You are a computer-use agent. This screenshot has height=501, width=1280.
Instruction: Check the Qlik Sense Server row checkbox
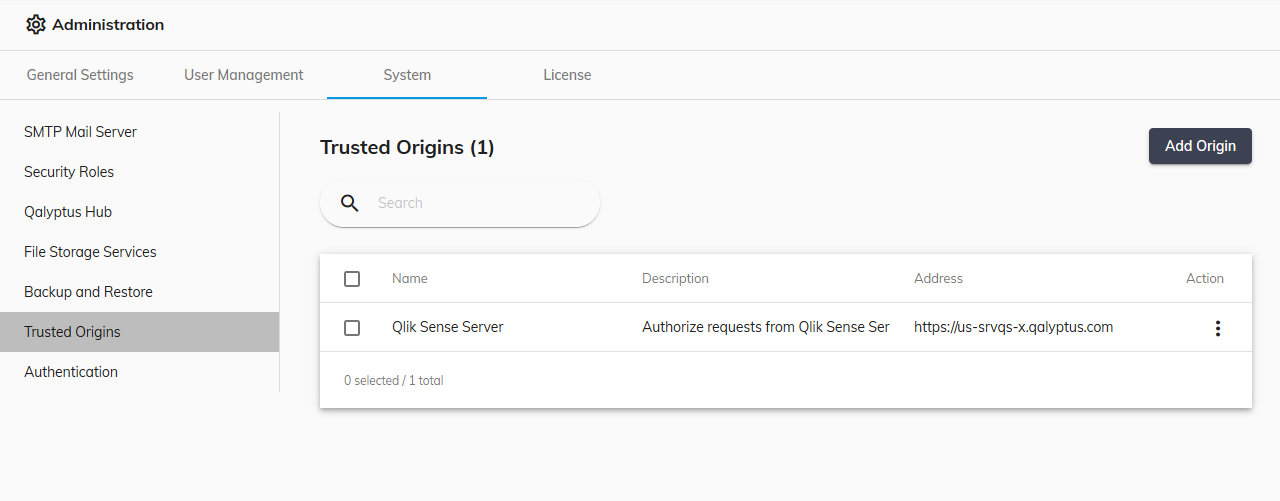tap(352, 328)
